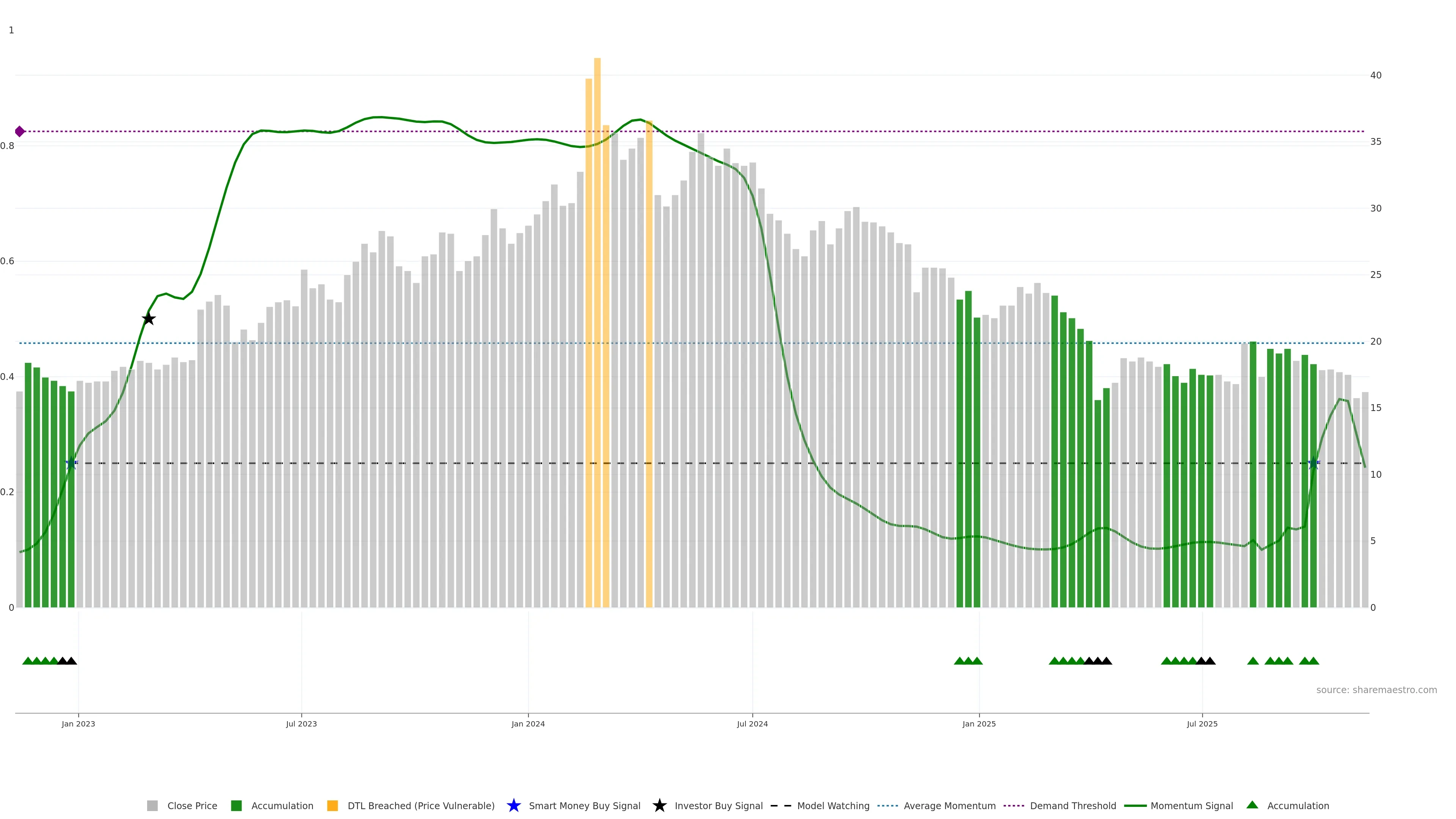
Task: Click the black Investor Buy Signal star on chart
Action: pos(148,319)
